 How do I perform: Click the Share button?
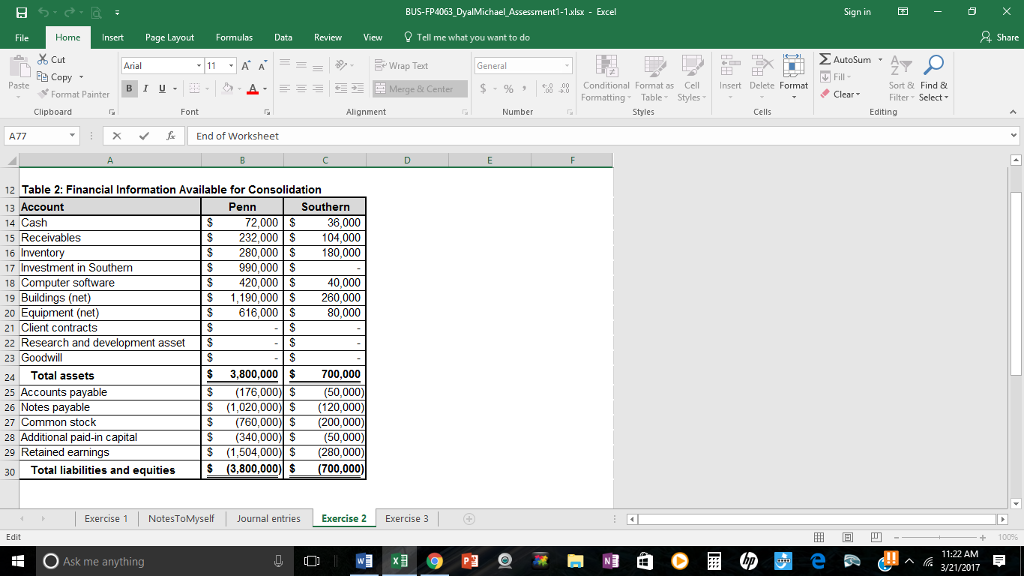click(999, 37)
